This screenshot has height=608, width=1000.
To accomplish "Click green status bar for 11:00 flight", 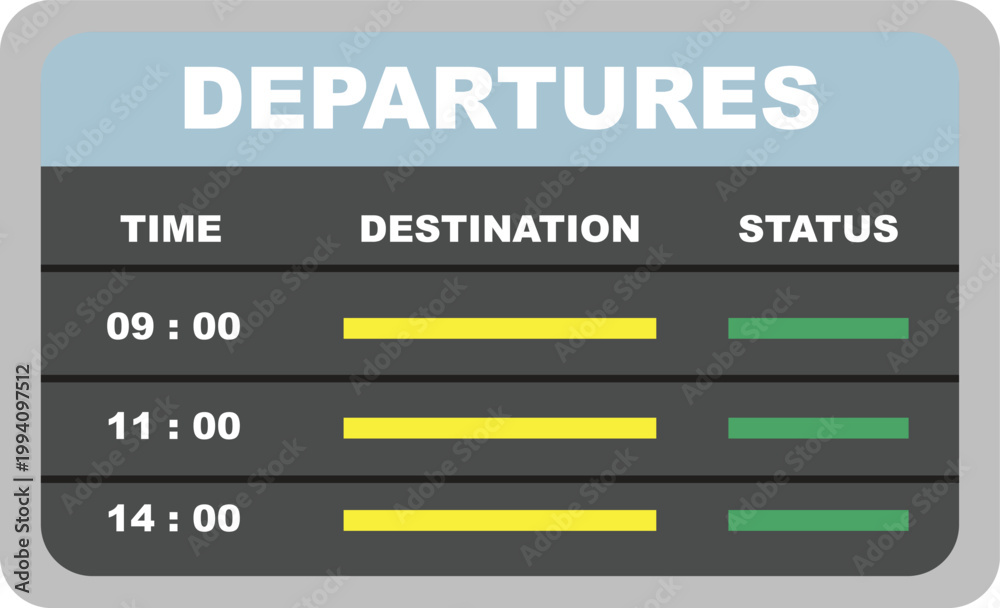I will tap(818, 428).
